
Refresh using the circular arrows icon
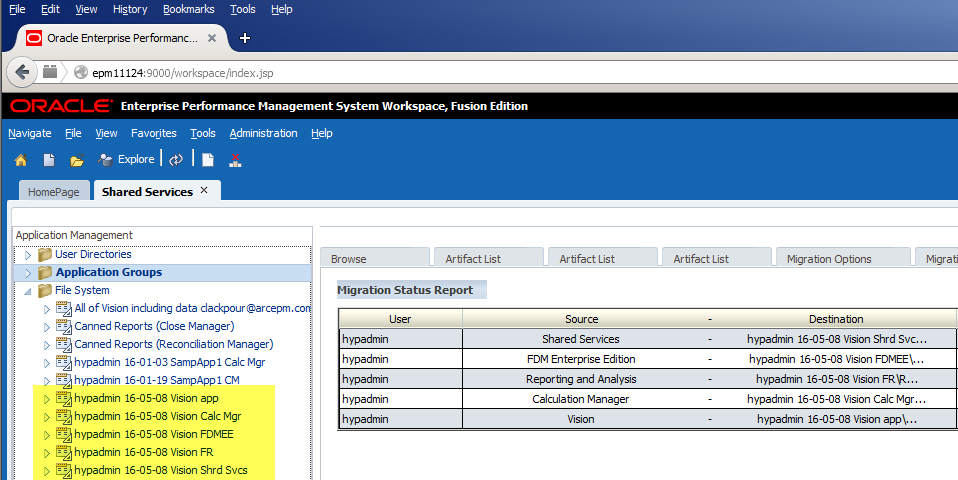(x=176, y=160)
